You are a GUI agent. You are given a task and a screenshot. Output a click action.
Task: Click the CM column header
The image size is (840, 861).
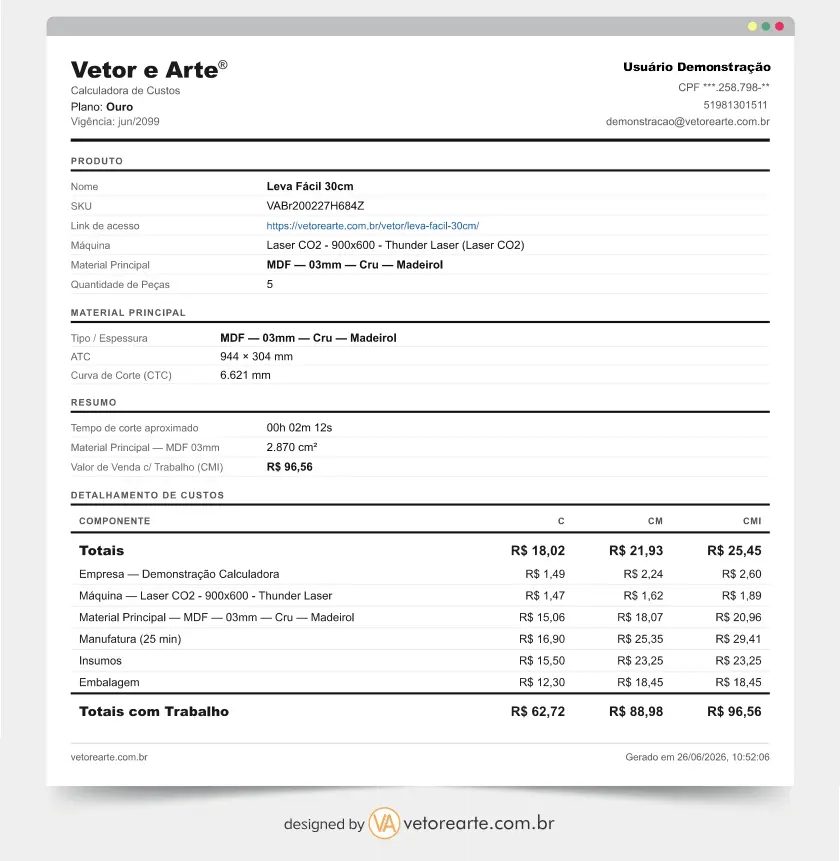[656, 521]
